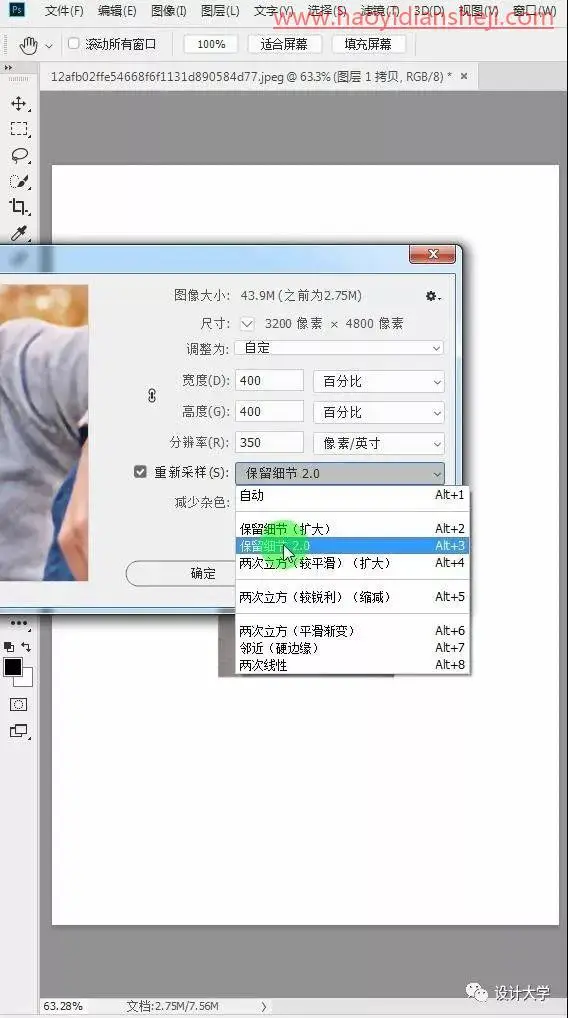This screenshot has height=1018, width=568.
Task: Open the Height unit percent dropdown
Action: pos(378,412)
